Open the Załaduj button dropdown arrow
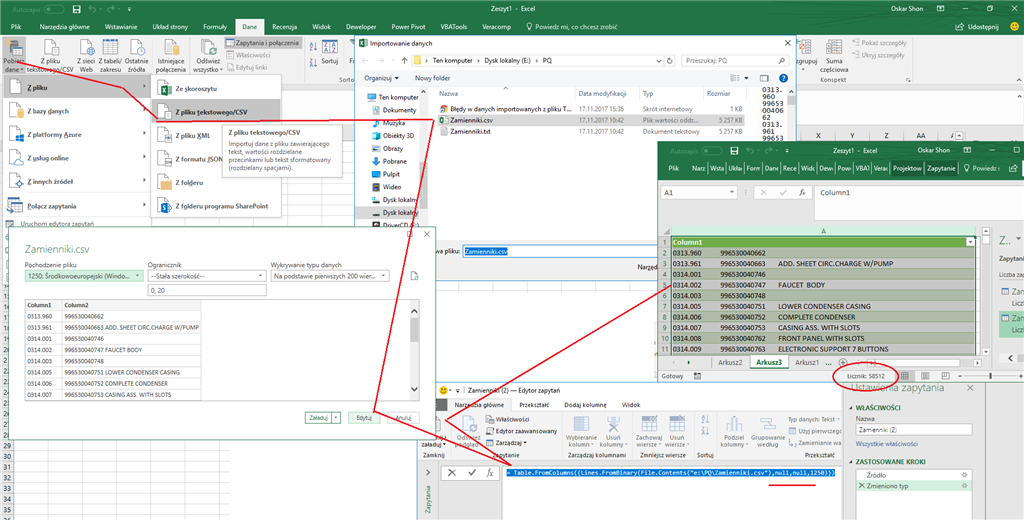Image resolution: width=1024 pixels, height=520 pixels. 336,417
